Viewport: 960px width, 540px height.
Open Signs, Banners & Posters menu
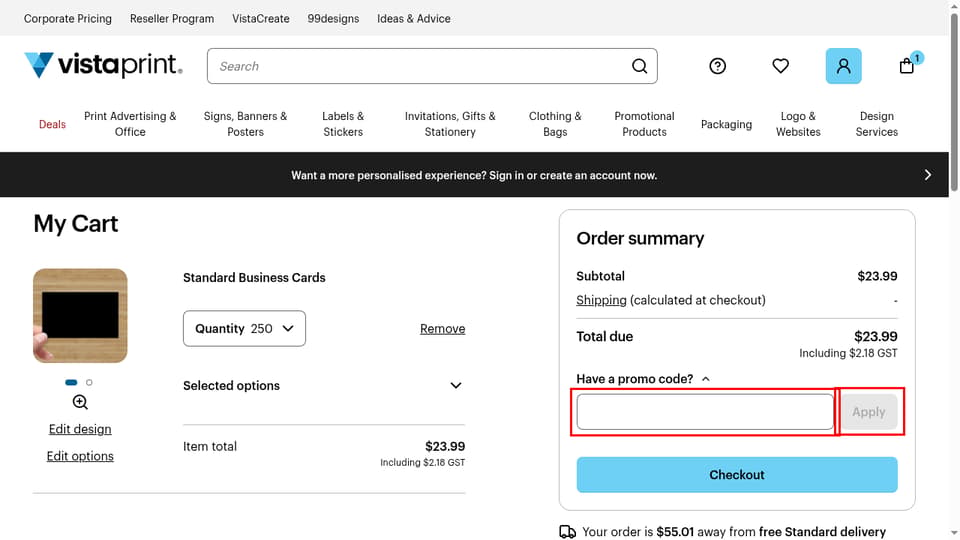[246, 124]
